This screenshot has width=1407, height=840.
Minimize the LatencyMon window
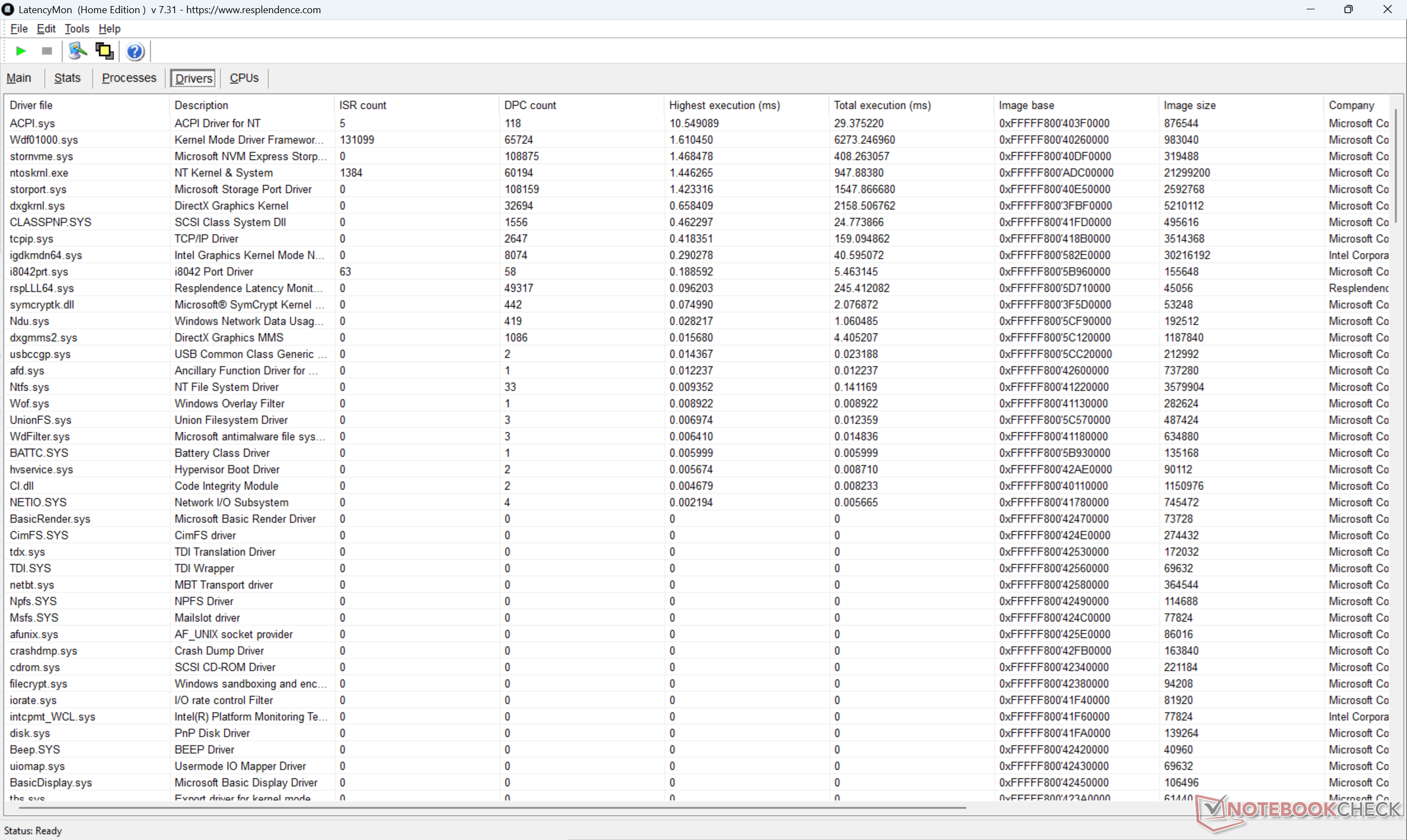[1310, 10]
